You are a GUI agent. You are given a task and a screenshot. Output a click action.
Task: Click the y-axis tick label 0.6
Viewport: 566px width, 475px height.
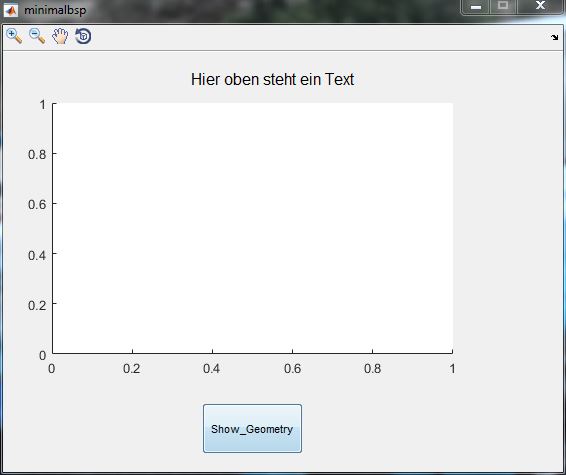[37, 204]
